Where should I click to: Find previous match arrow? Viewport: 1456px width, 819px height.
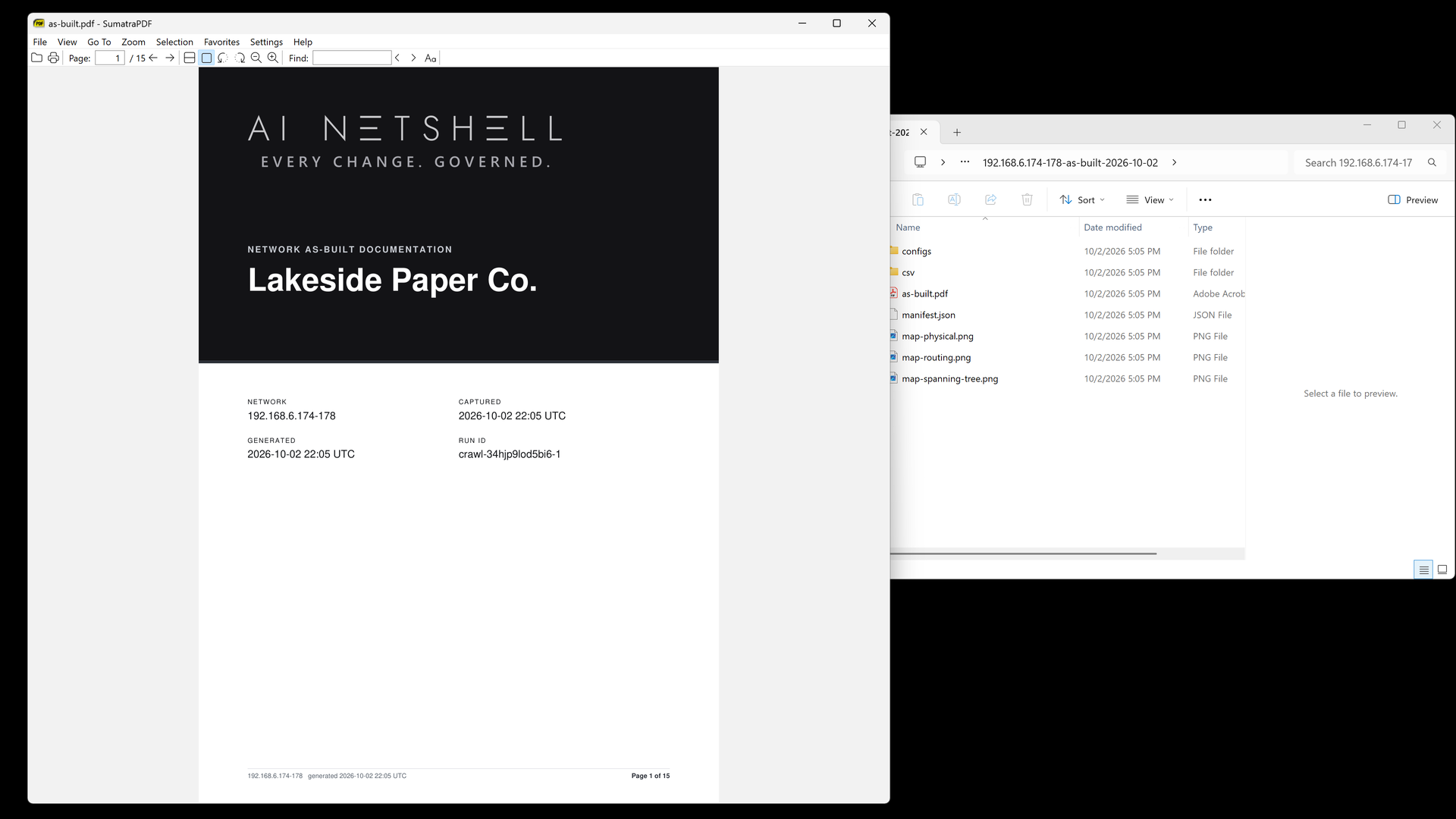397,58
